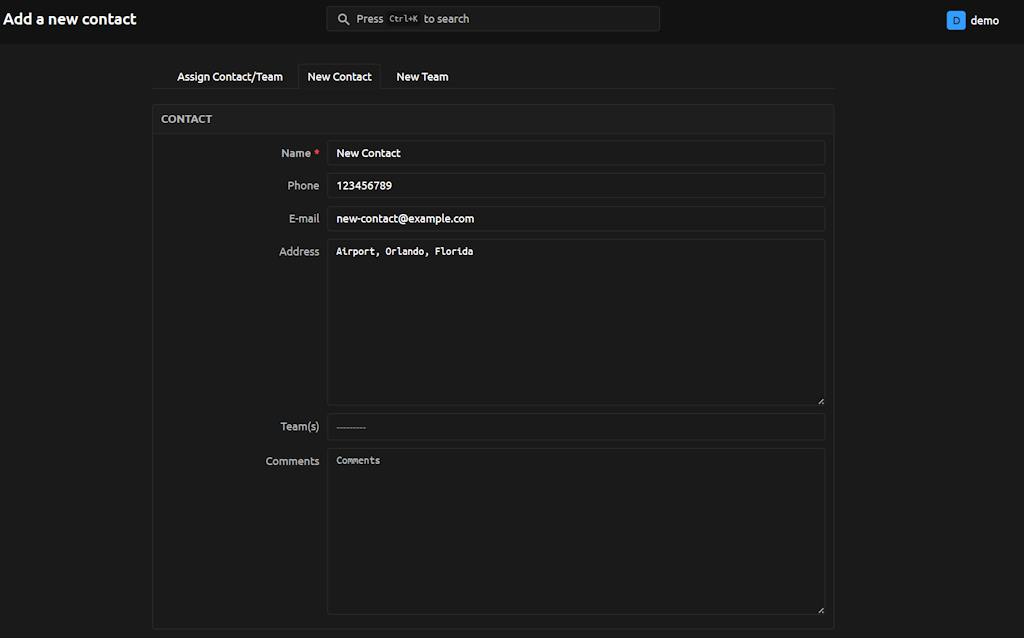The image size is (1024, 638).
Task: Click the "Team(s)" field label
Action: coord(299,427)
